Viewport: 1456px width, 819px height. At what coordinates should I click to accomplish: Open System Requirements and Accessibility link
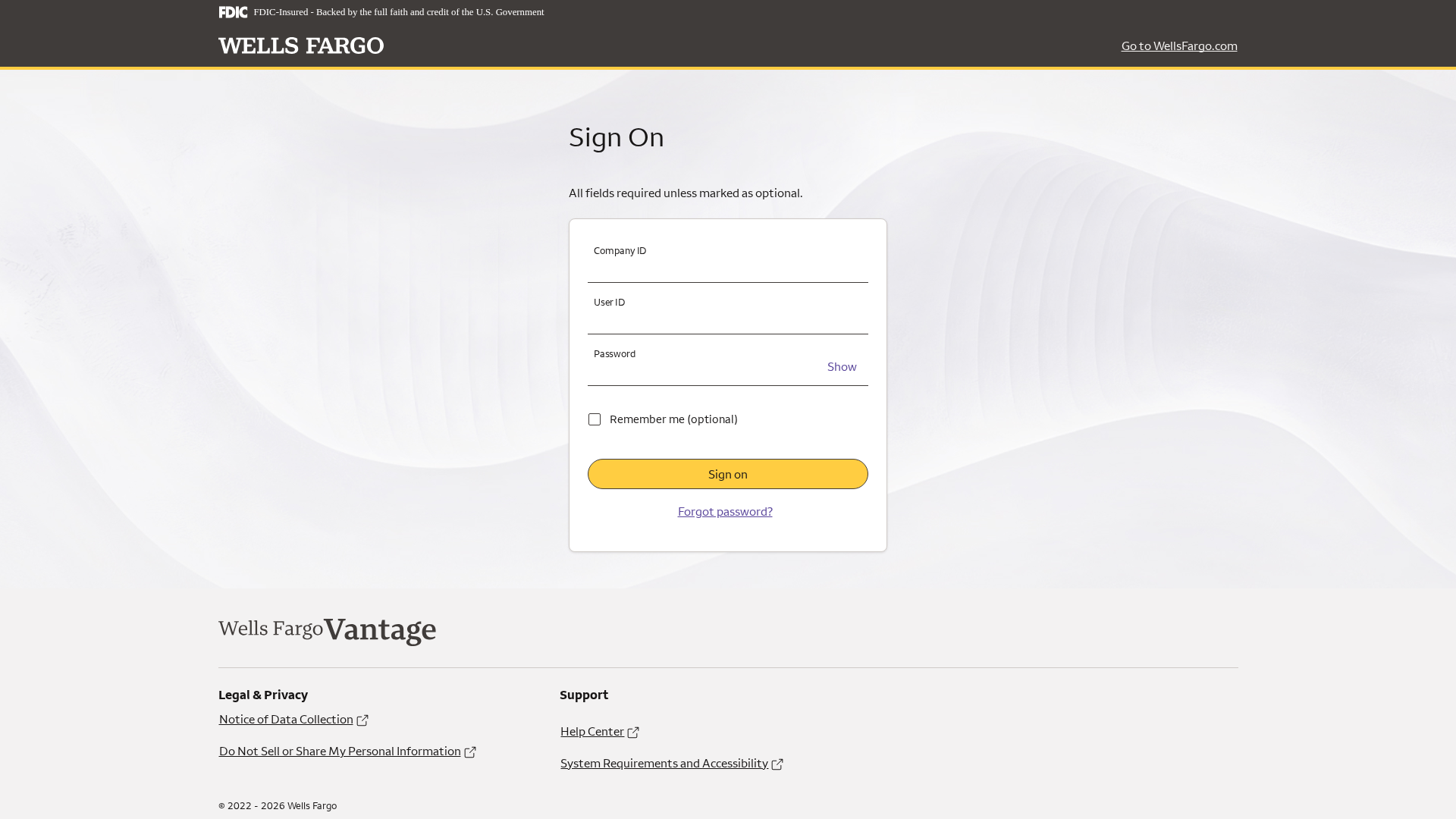664,764
